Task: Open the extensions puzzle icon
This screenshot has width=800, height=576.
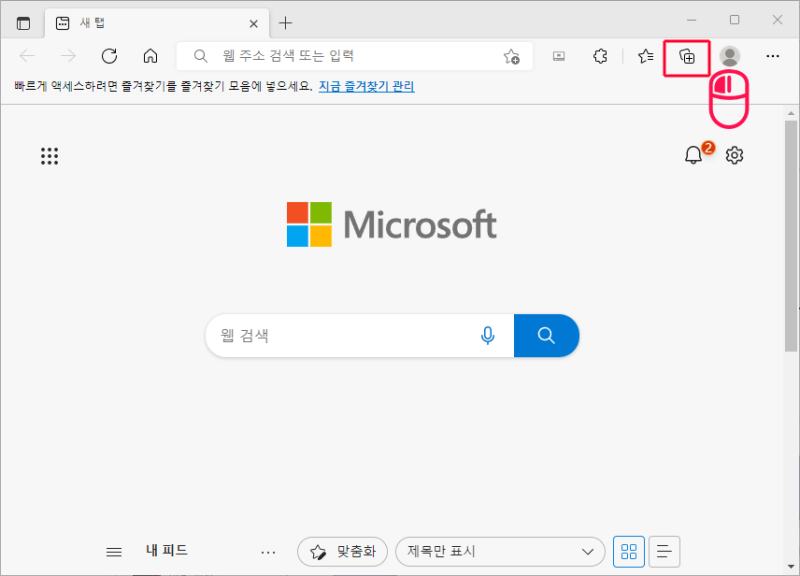Action: (x=600, y=56)
